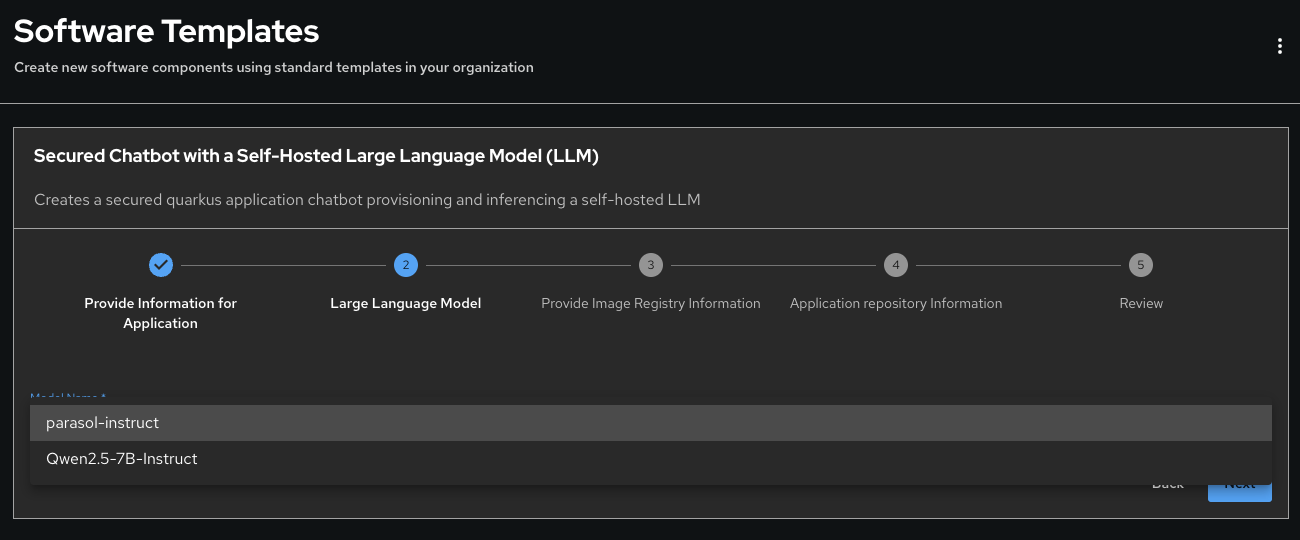Screen dimensions: 1300x540
Task: Click the quarkus chatbot template description text
Action: 367,199
